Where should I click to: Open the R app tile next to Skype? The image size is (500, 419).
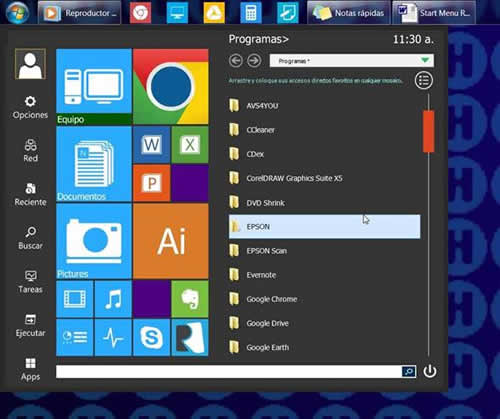[x=190, y=337]
